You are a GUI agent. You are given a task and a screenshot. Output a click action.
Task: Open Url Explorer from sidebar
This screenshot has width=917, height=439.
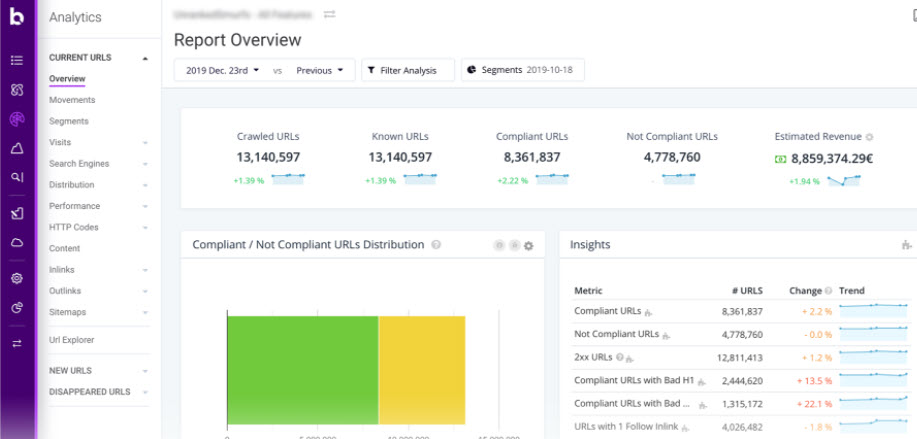point(72,340)
